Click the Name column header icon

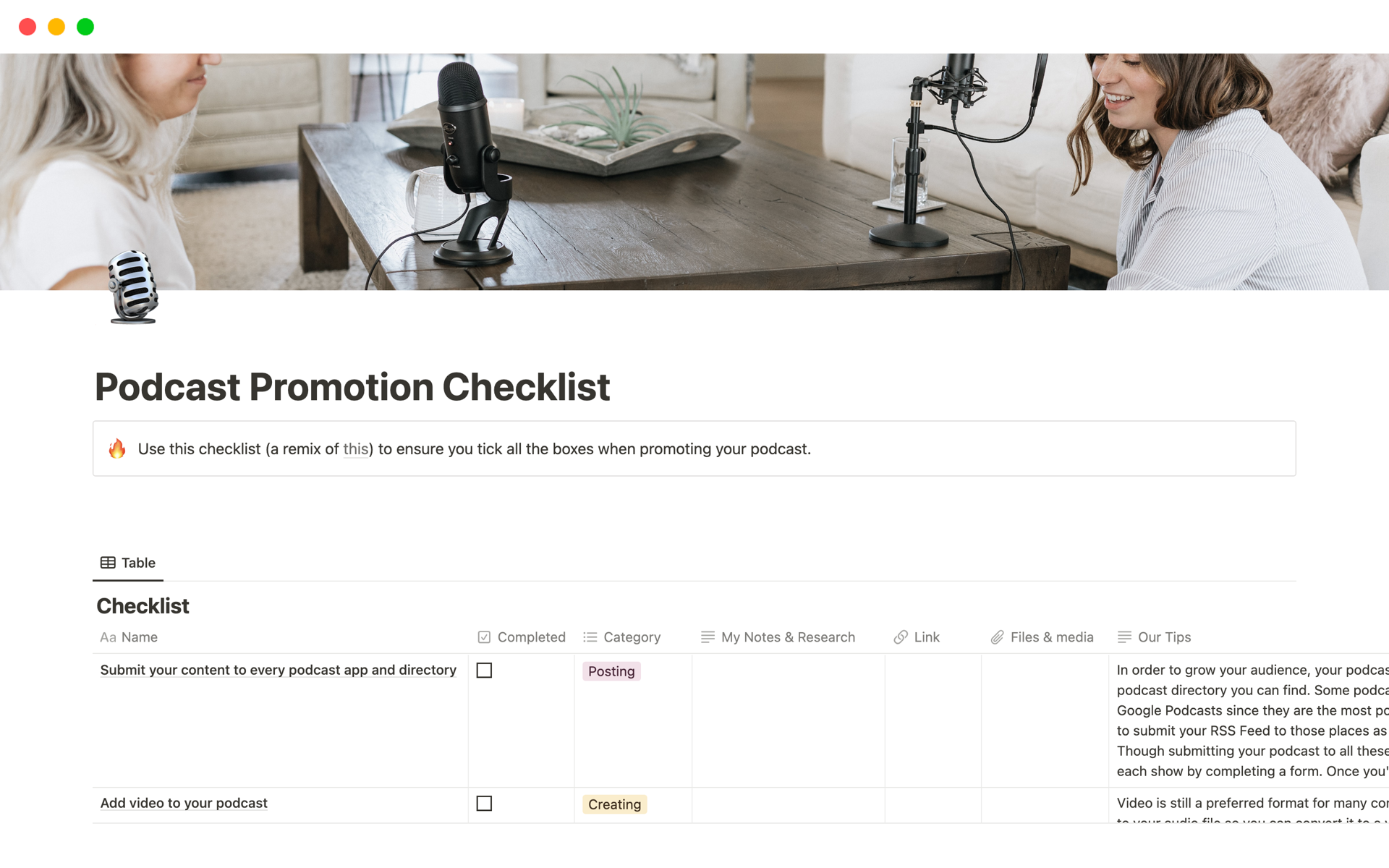(x=108, y=636)
